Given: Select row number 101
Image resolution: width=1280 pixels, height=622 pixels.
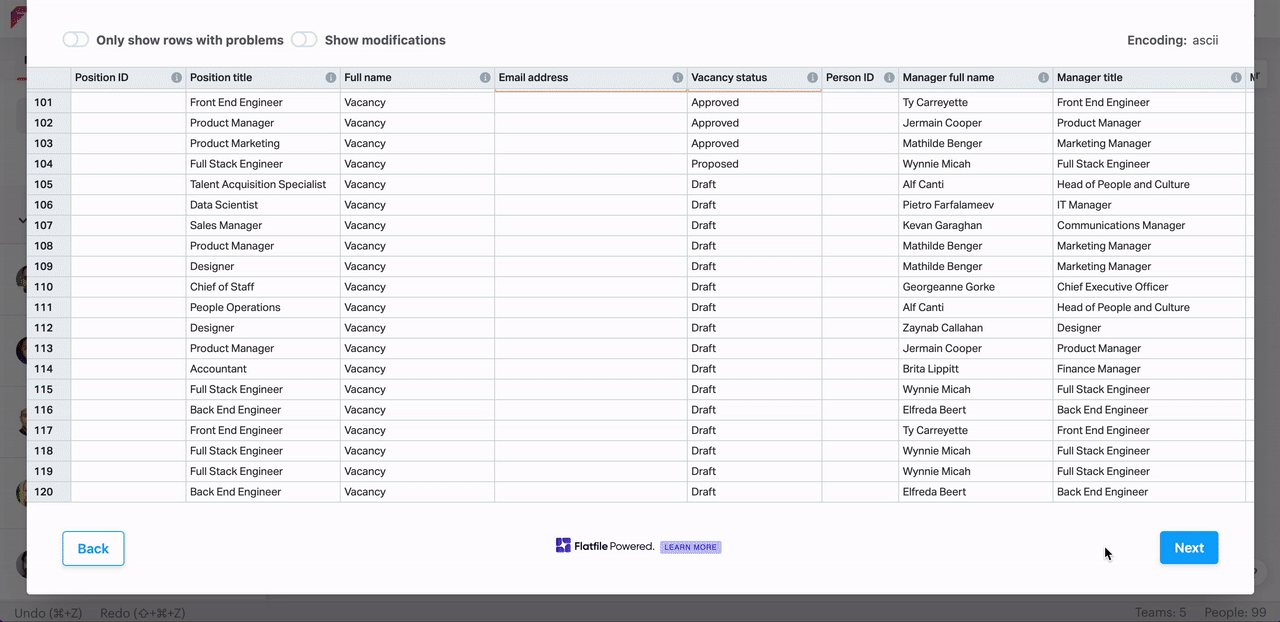Looking at the screenshot, I should (x=49, y=102).
